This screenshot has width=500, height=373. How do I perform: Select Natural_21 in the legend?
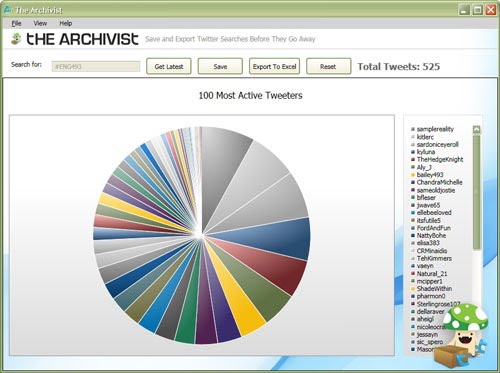[432, 274]
